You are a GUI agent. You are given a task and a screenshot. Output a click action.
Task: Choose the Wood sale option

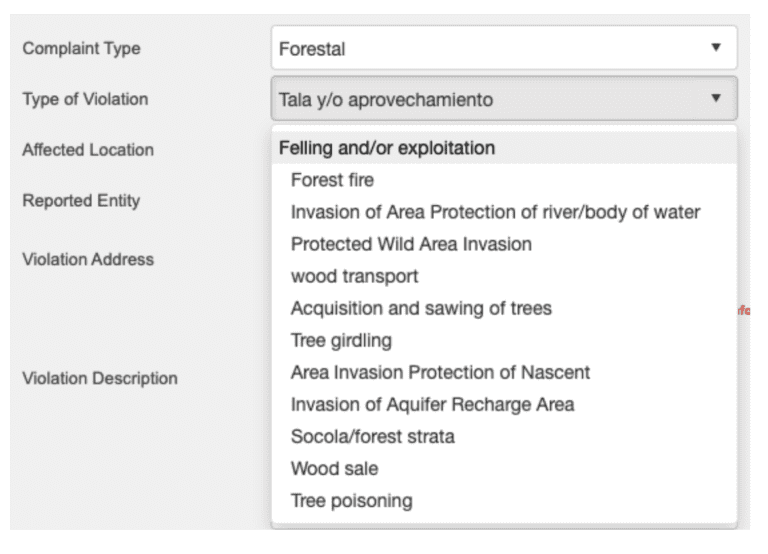coord(334,468)
